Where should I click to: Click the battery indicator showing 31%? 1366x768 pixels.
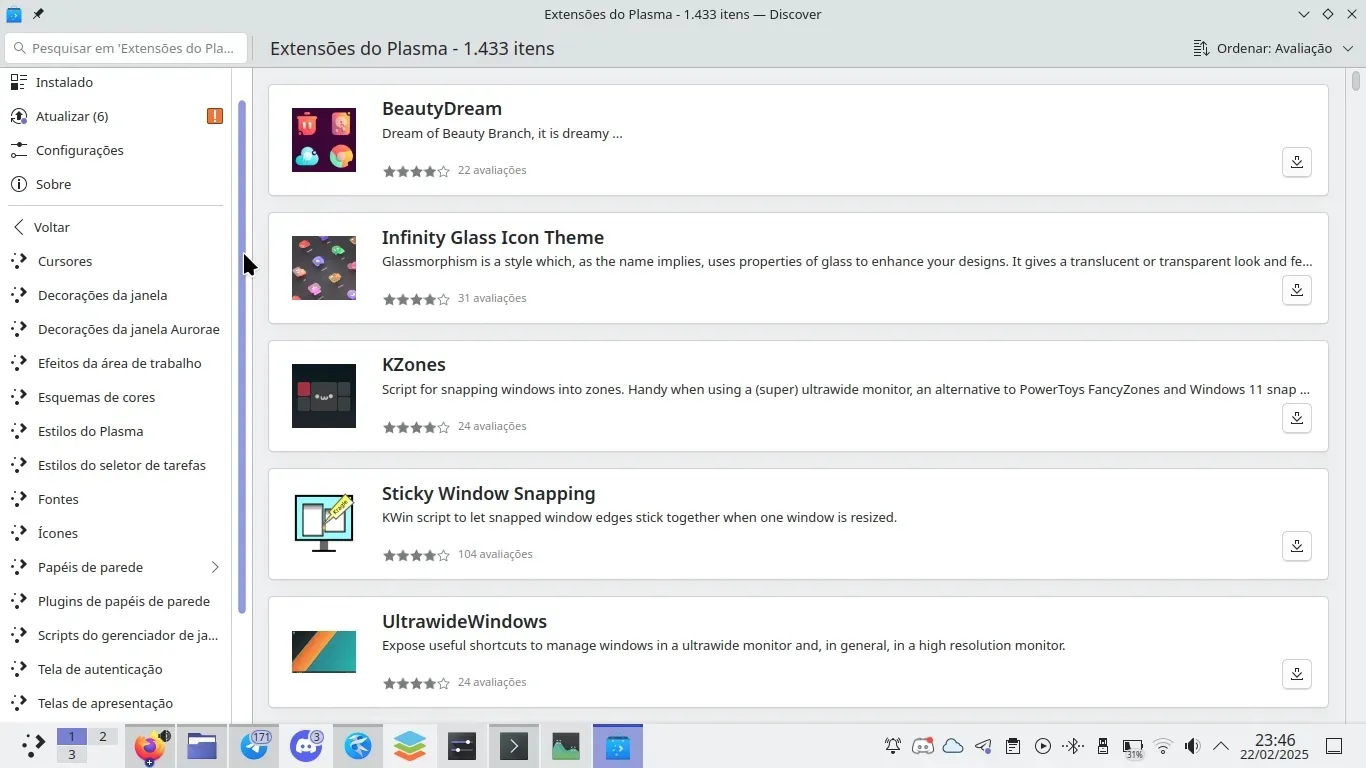[x=1133, y=746]
